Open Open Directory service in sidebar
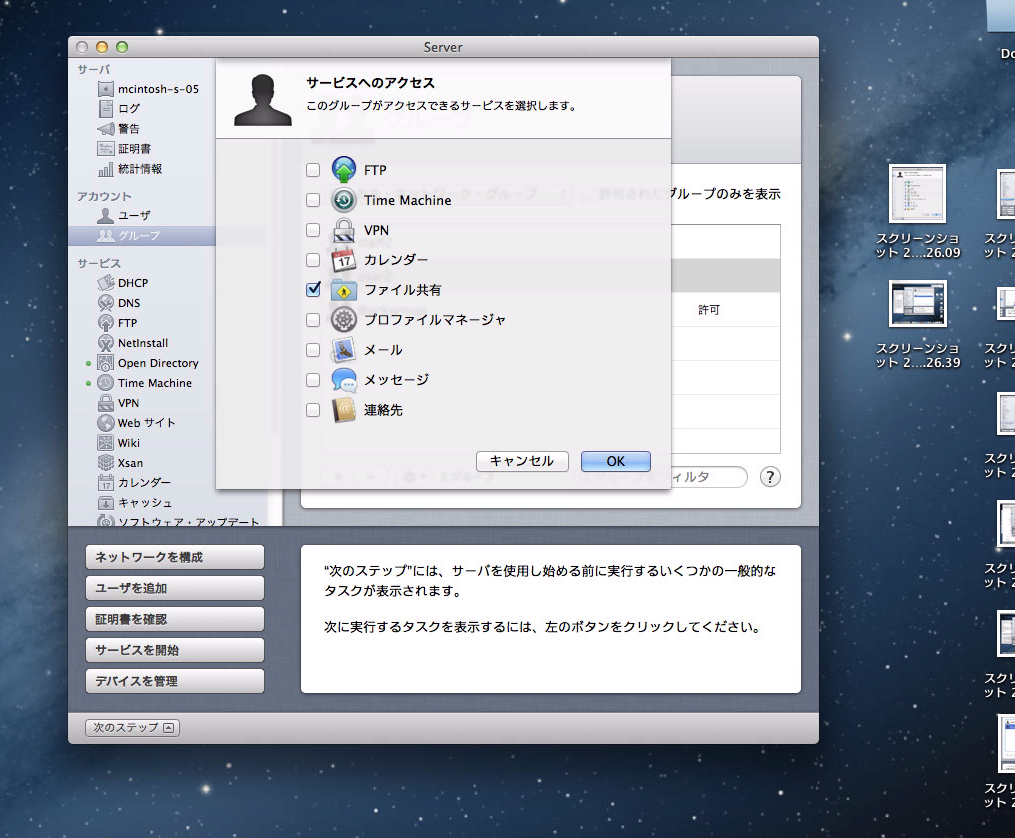 148,363
